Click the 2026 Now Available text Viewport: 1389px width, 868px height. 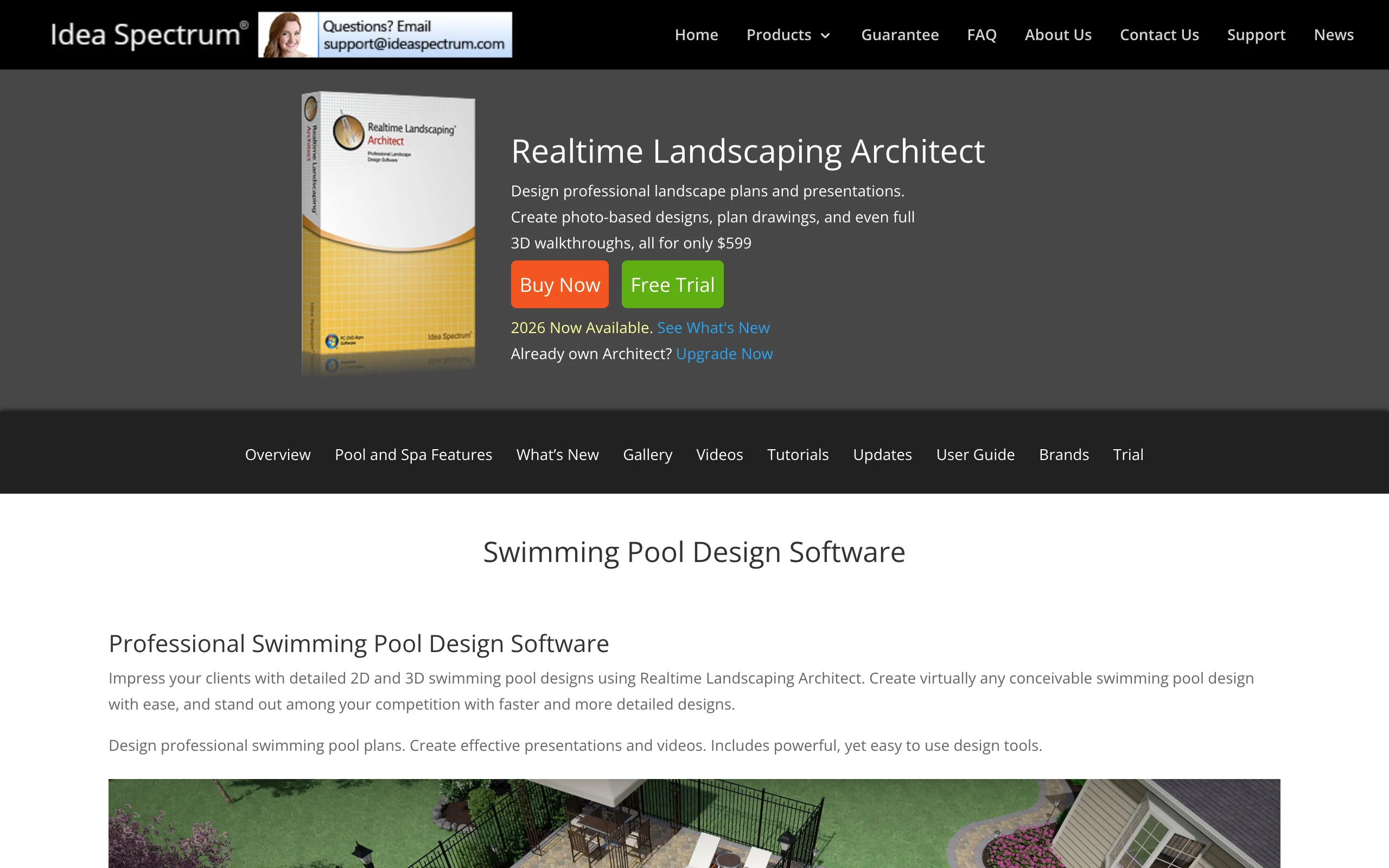(582, 327)
